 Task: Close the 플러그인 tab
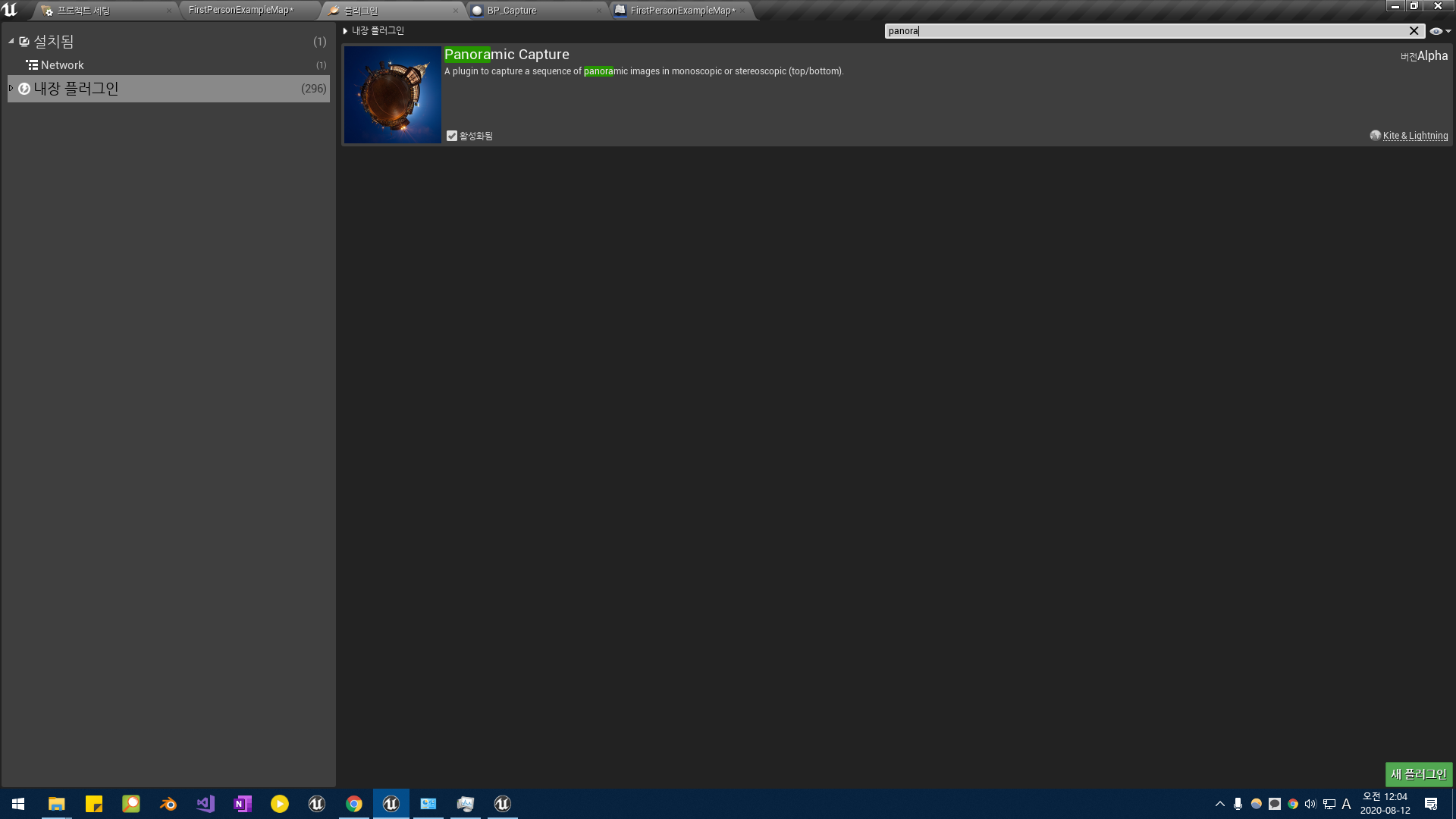click(455, 11)
